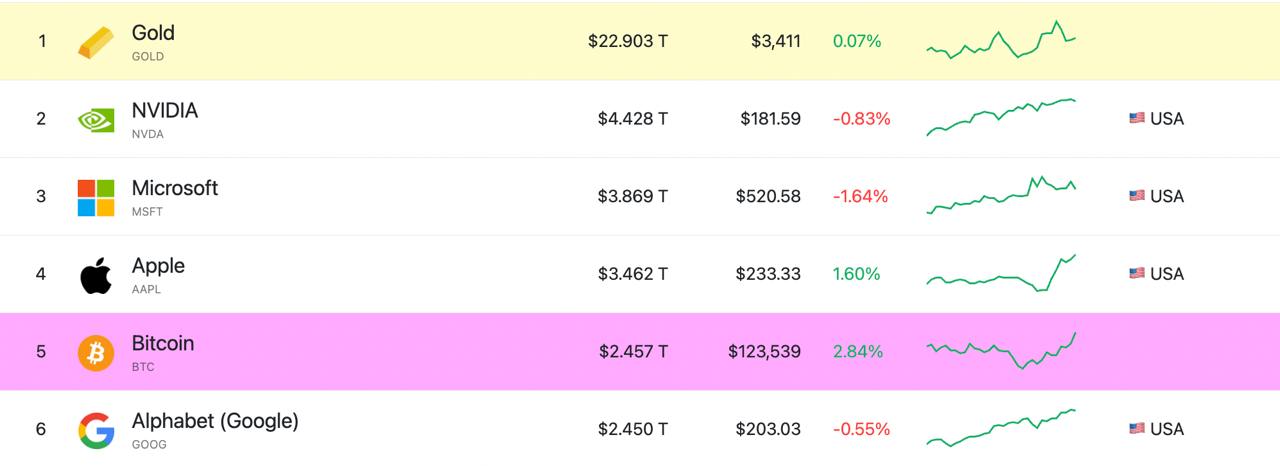
Task: Click the Bitcoin price sparkline chart
Action: [x=1001, y=351]
